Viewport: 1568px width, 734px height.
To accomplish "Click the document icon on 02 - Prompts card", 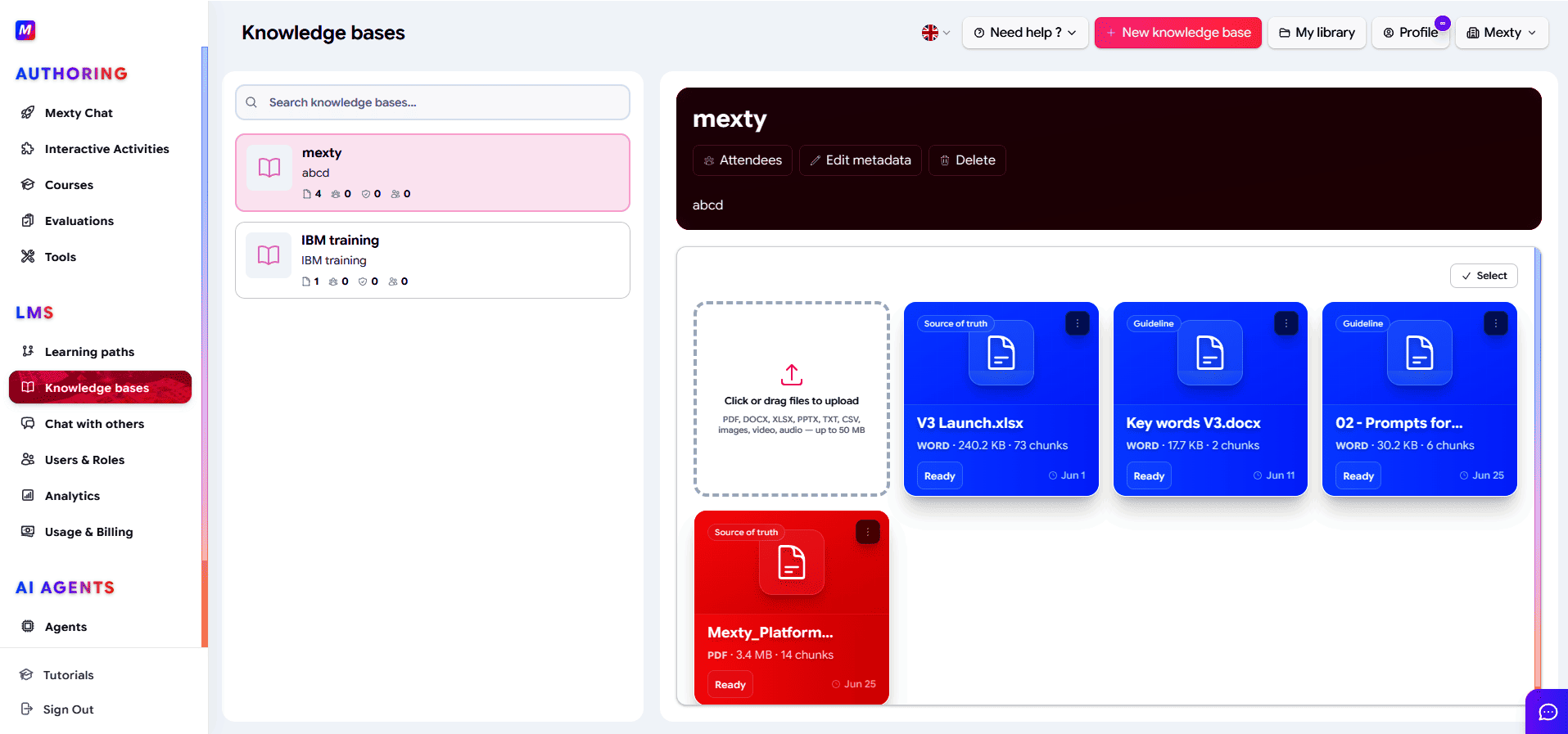I will [1419, 353].
